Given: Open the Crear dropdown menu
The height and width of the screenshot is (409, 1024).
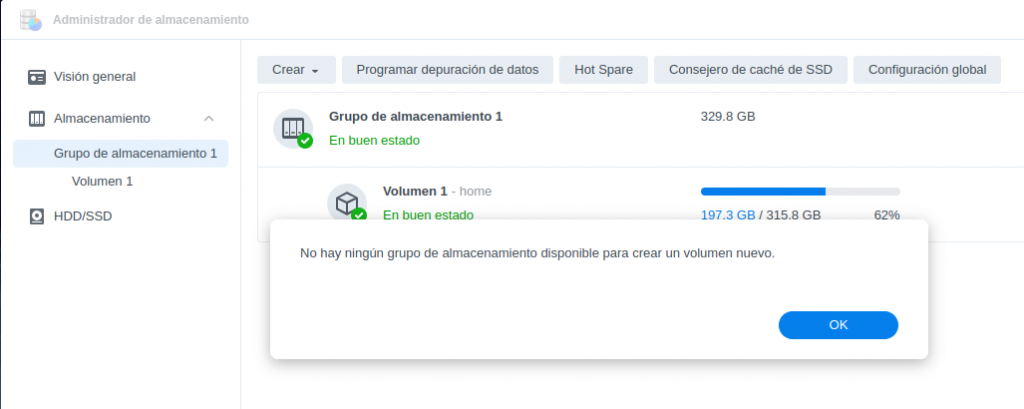Looking at the screenshot, I should pyautogui.click(x=296, y=70).
